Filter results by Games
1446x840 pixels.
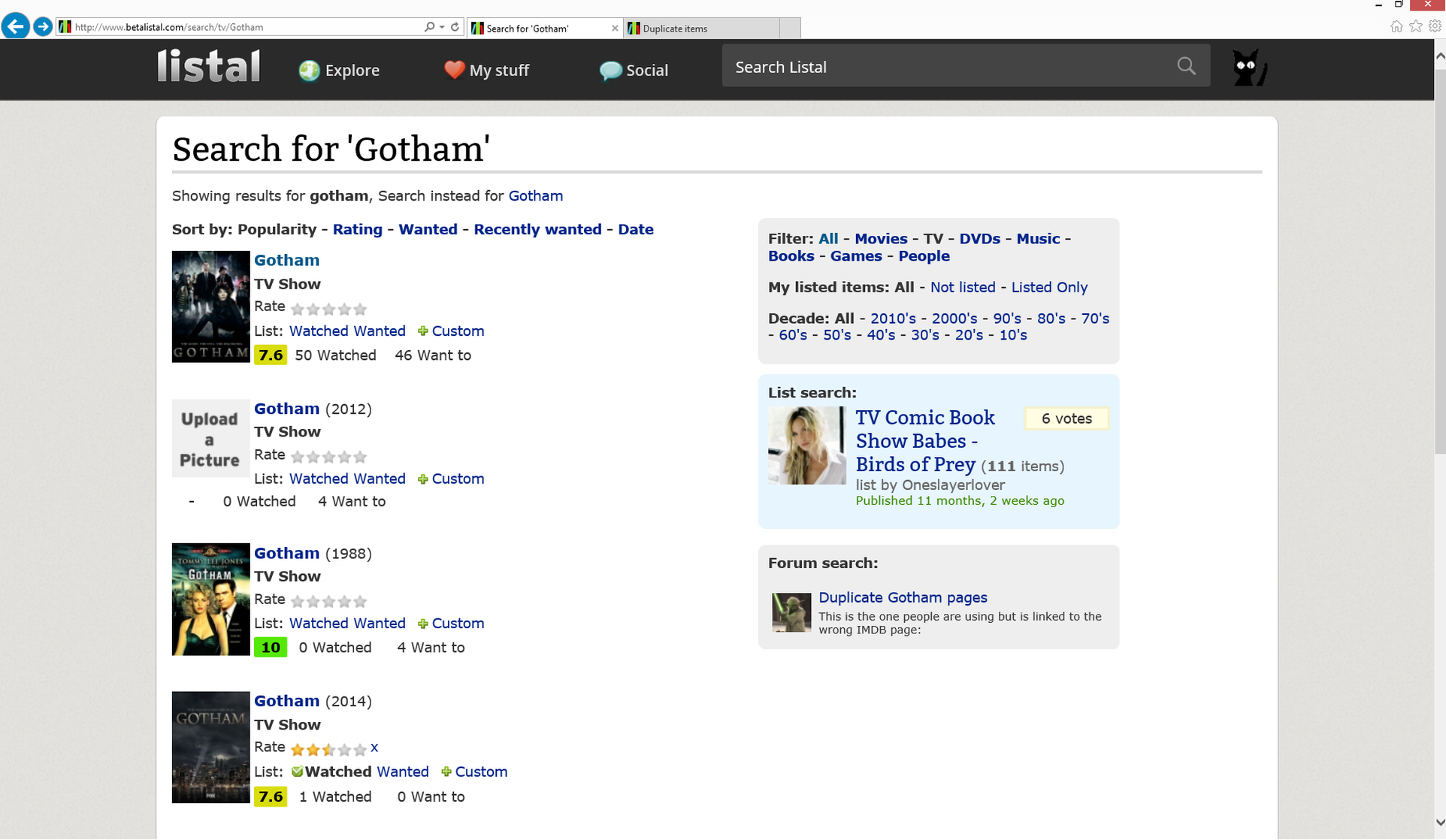[x=856, y=256]
